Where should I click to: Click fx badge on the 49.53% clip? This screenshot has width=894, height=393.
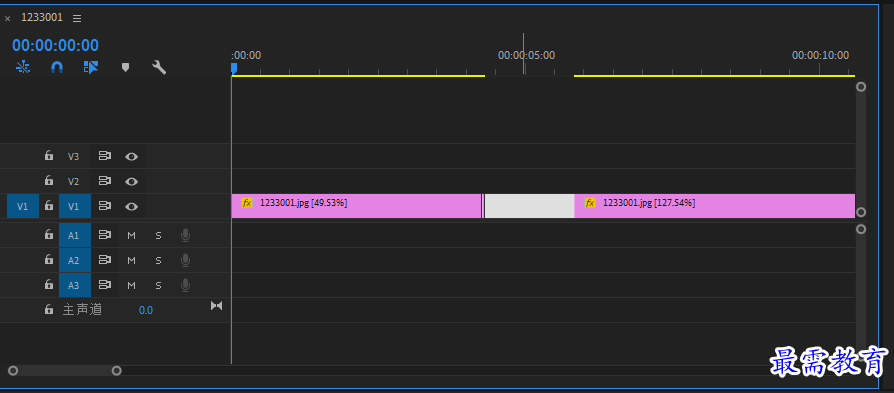[247, 203]
